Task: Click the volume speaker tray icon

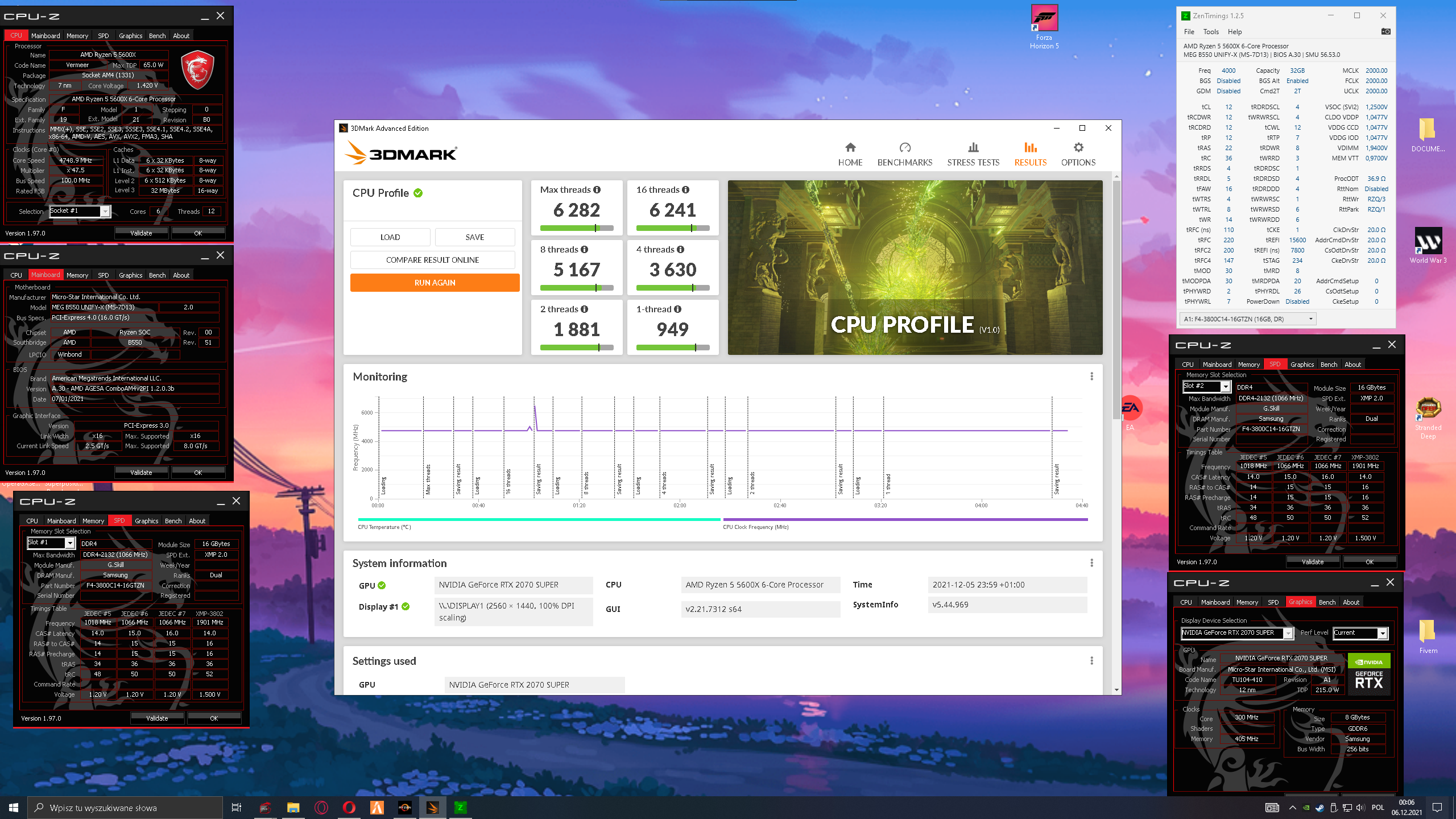Action: pyautogui.click(x=1360, y=808)
